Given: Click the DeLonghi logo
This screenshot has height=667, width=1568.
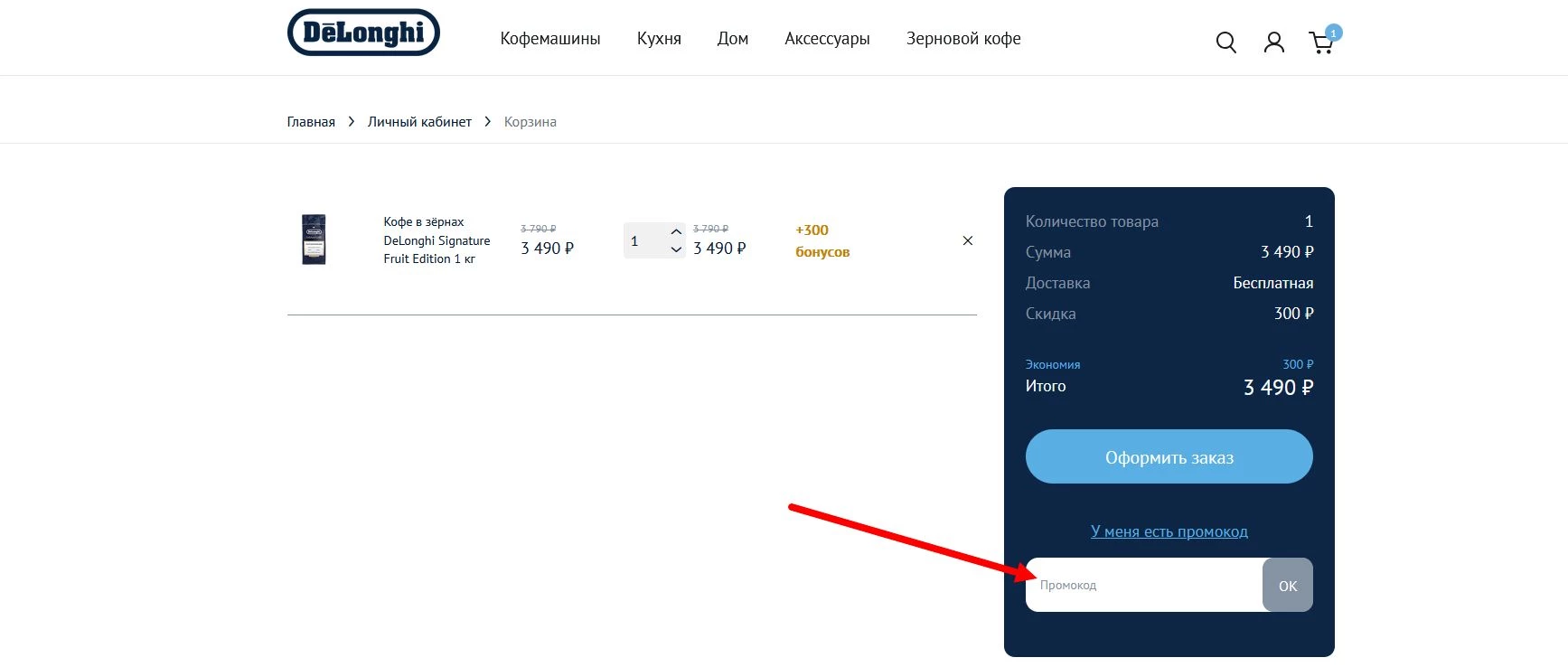Looking at the screenshot, I should (x=363, y=33).
